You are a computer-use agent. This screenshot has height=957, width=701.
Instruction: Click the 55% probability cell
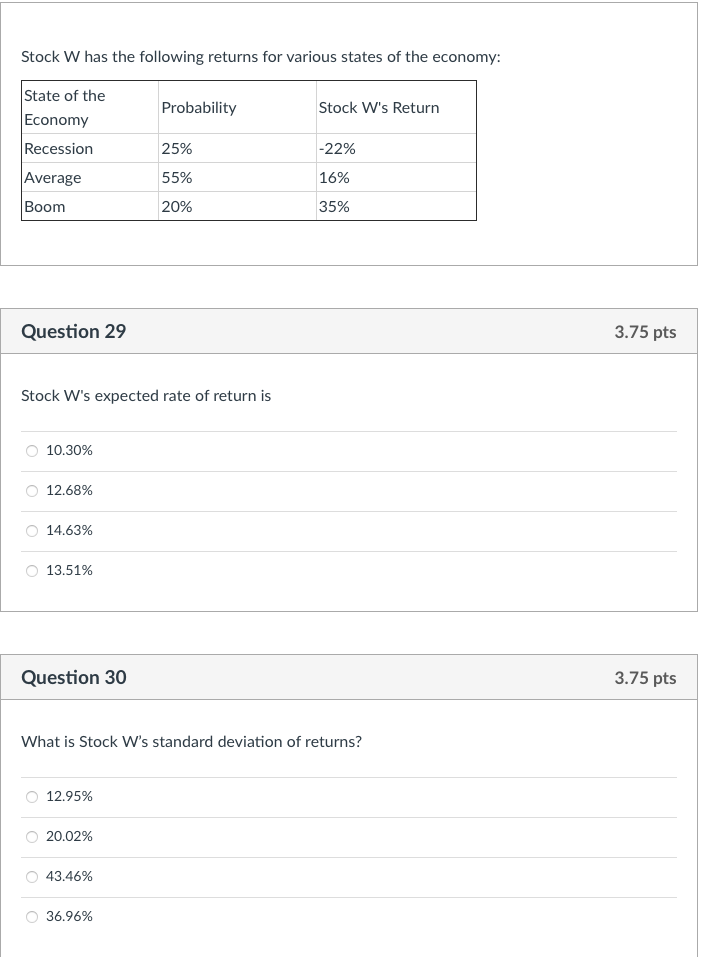[x=177, y=178]
